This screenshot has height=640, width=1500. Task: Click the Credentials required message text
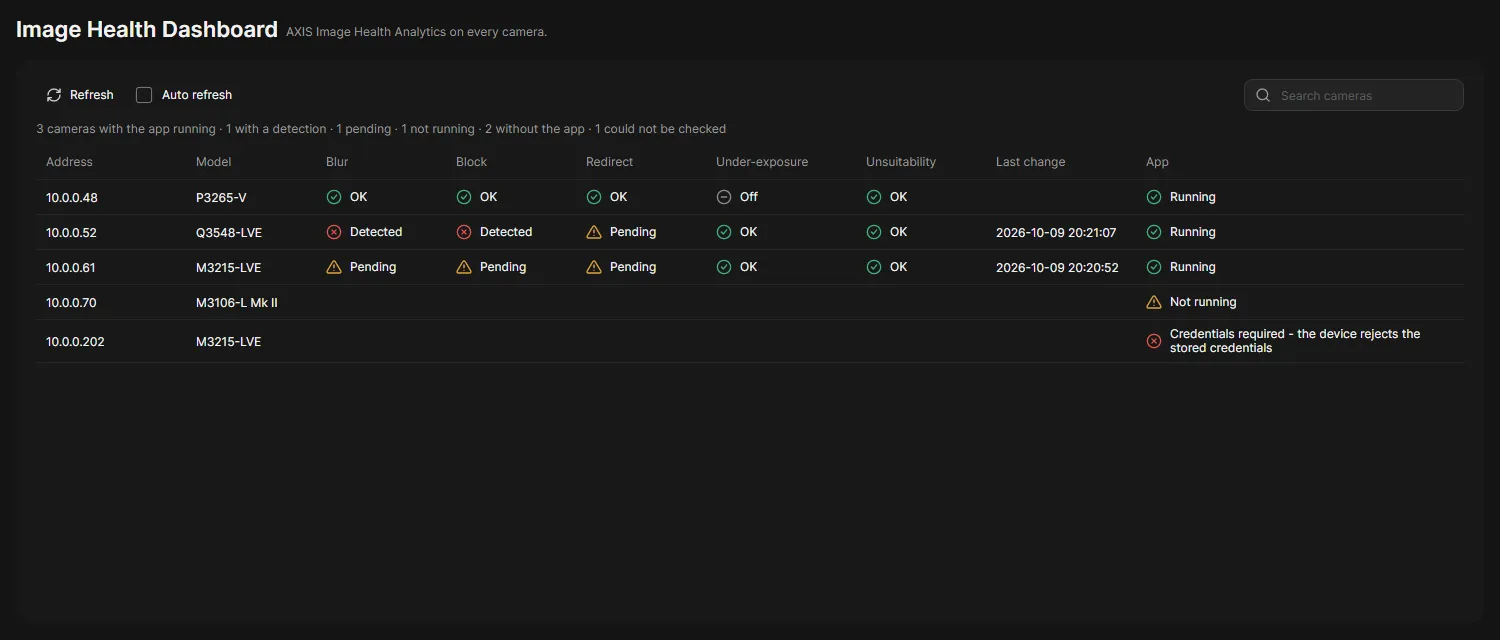tap(1295, 341)
